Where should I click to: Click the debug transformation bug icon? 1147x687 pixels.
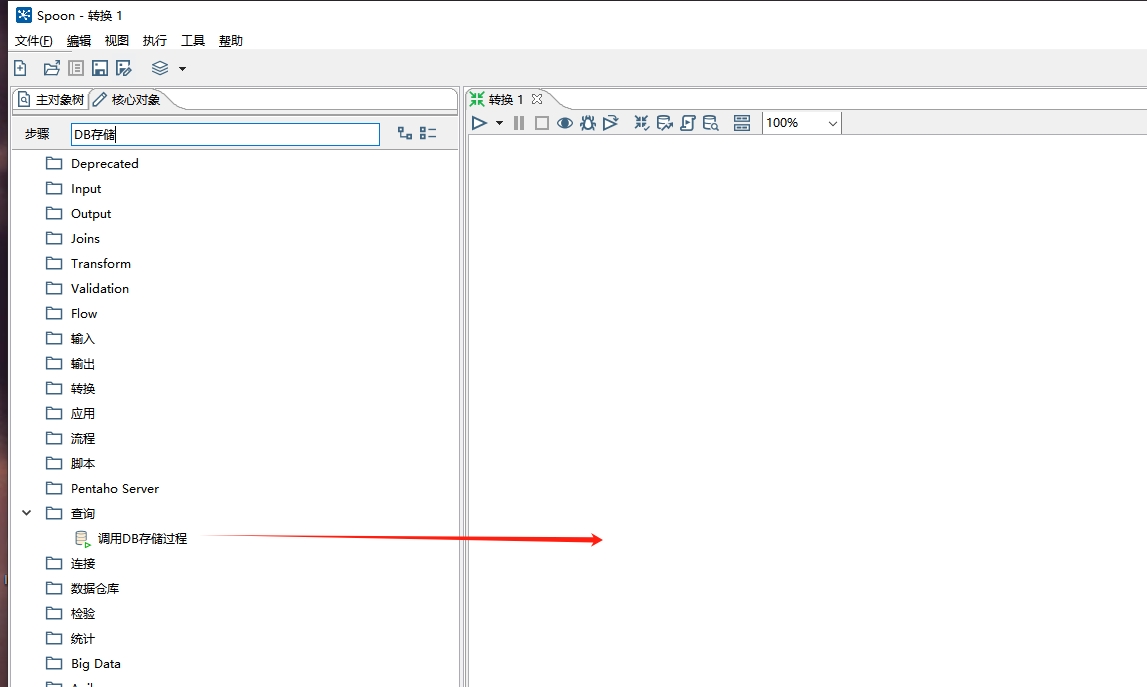pyautogui.click(x=588, y=123)
